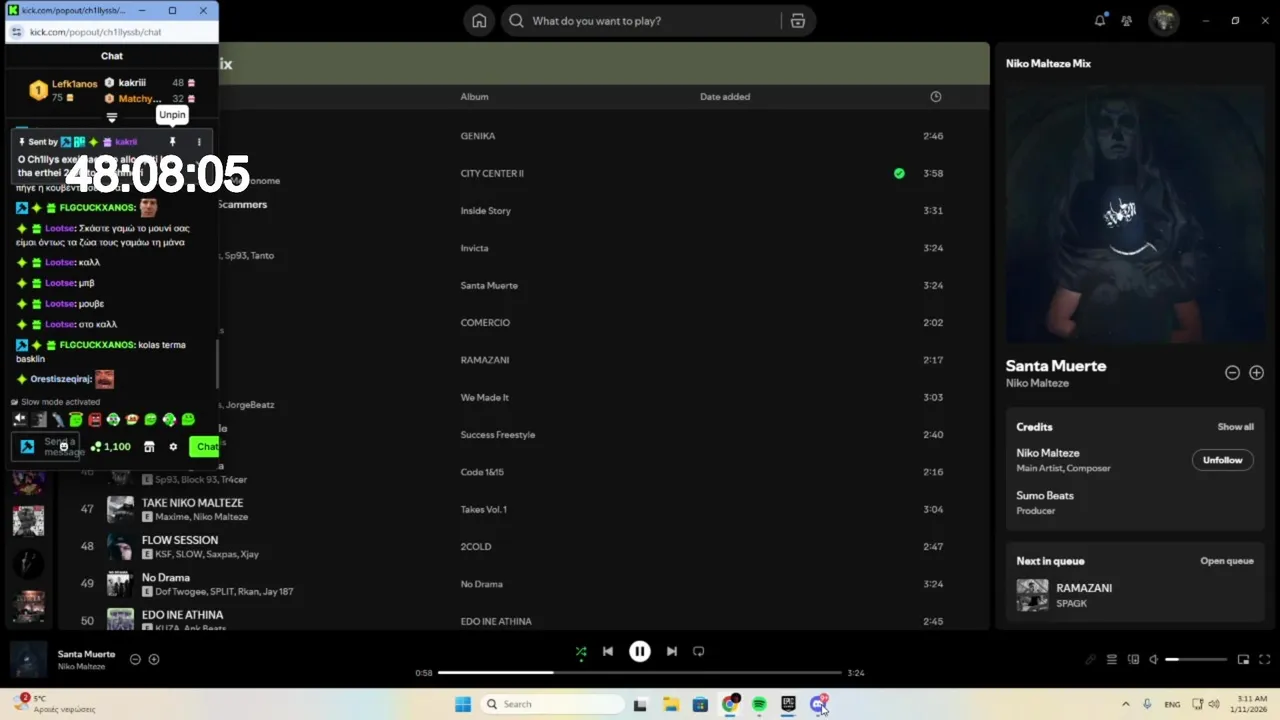Select track TAKE NIKO MALTEZE
1280x720 pixels.
click(193, 503)
